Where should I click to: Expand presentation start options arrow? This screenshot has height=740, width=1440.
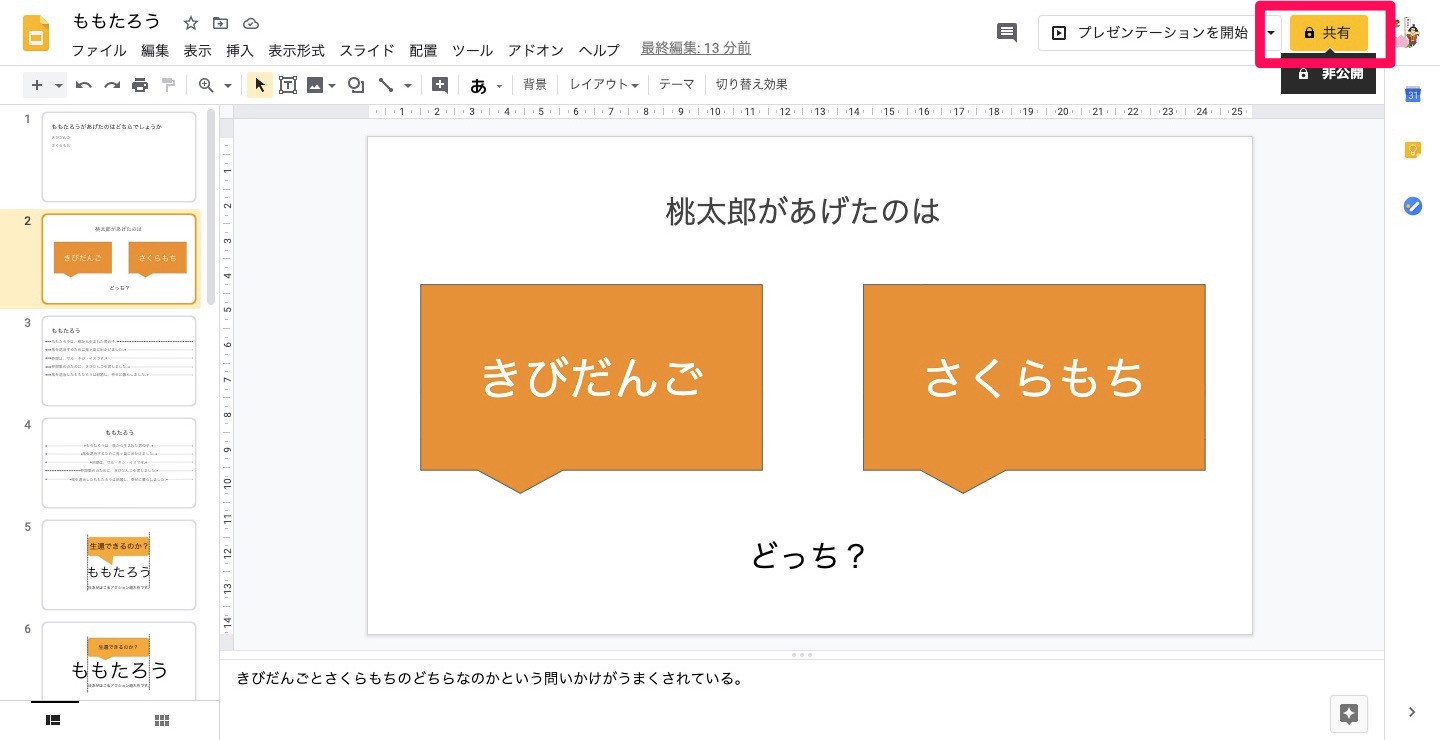point(1271,32)
